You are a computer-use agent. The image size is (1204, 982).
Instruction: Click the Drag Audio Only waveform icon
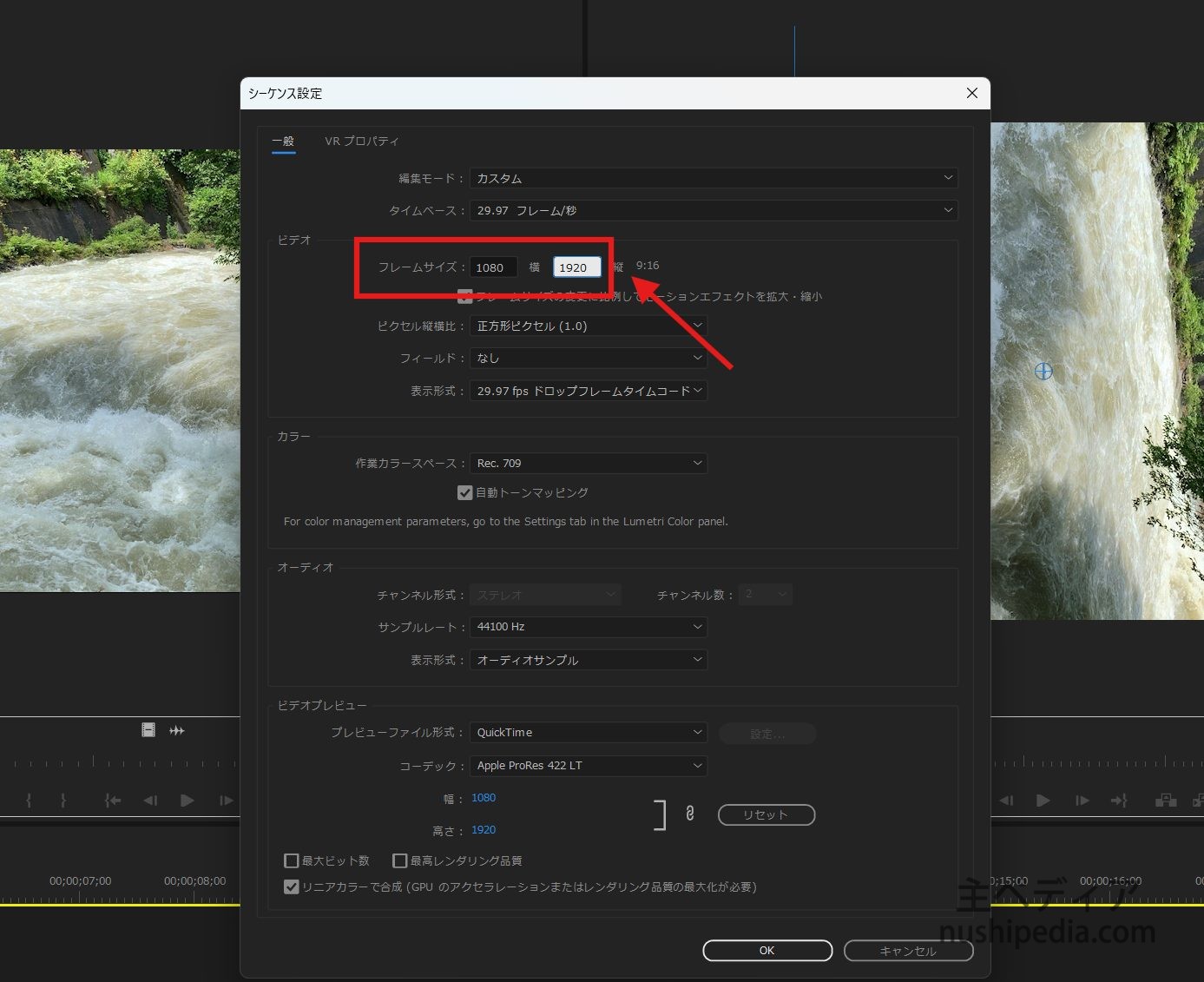pos(177,731)
